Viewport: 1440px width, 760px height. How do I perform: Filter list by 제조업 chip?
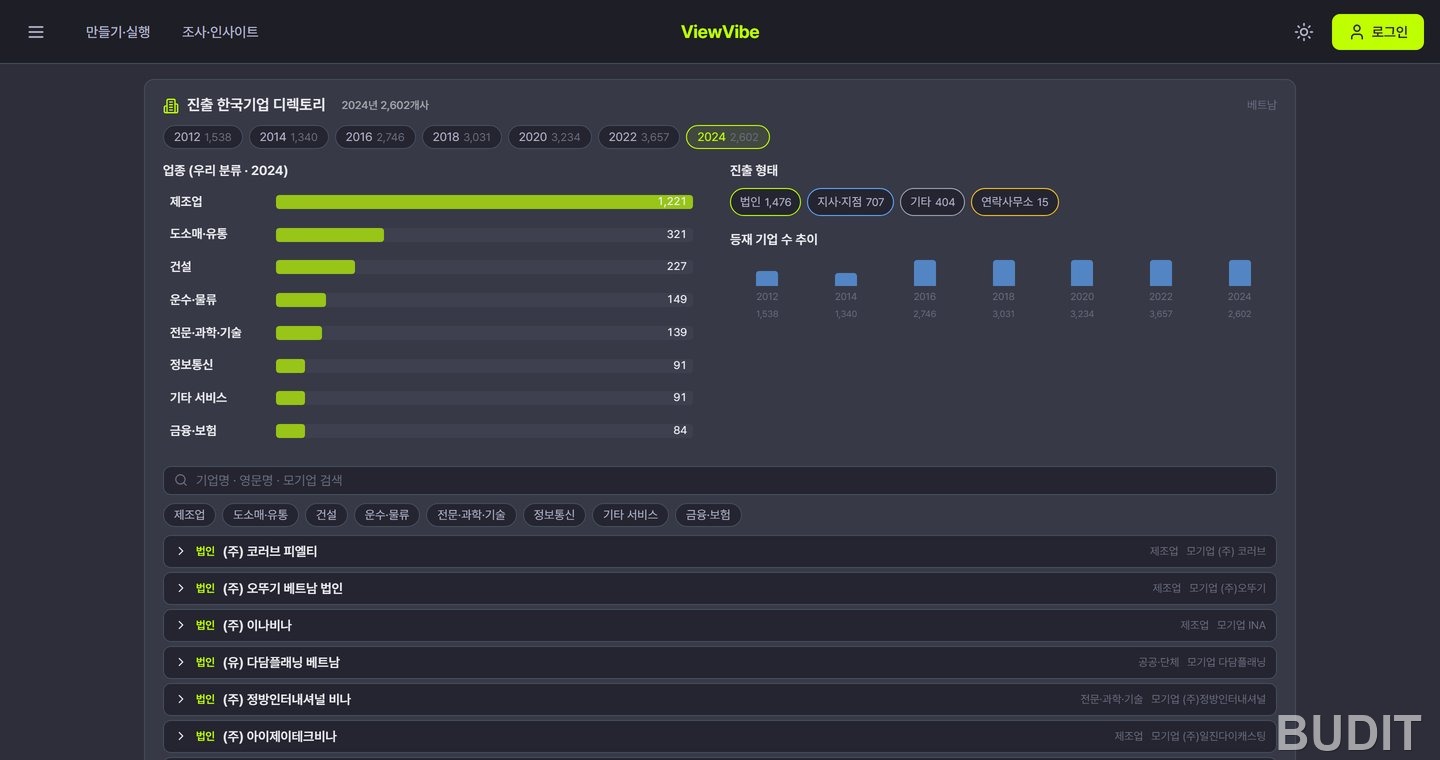pos(189,515)
